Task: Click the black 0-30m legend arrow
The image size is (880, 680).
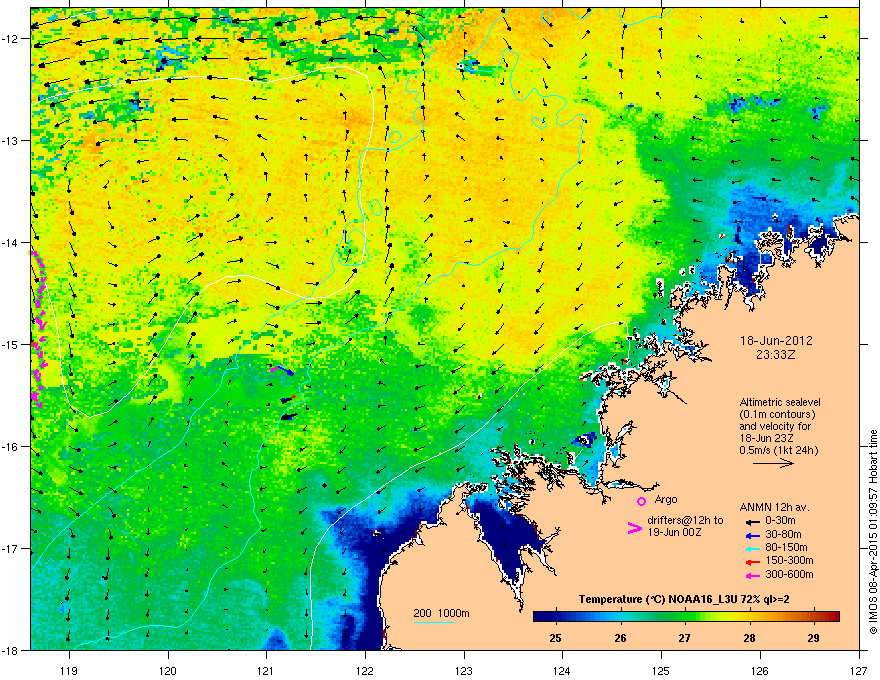Action: [x=752, y=521]
